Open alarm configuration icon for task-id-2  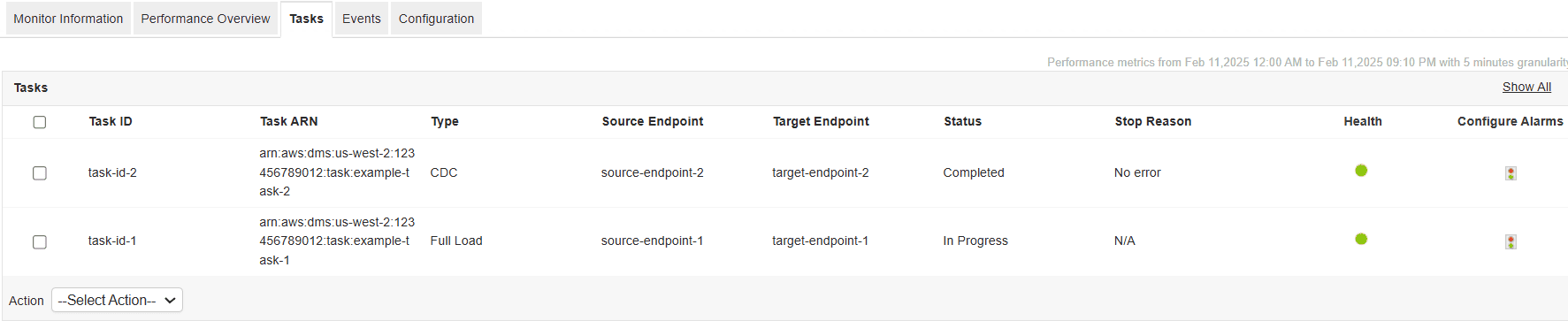[1511, 173]
